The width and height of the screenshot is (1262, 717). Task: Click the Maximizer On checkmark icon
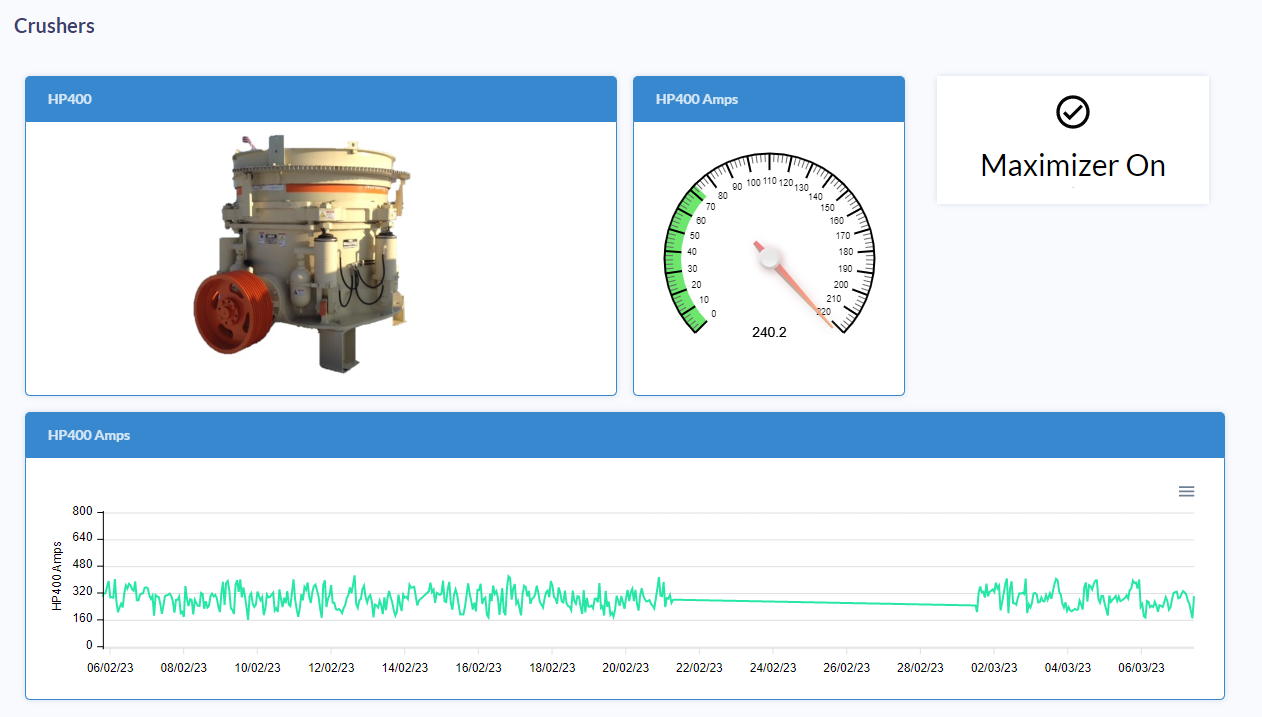click(x=1073, y=112)
